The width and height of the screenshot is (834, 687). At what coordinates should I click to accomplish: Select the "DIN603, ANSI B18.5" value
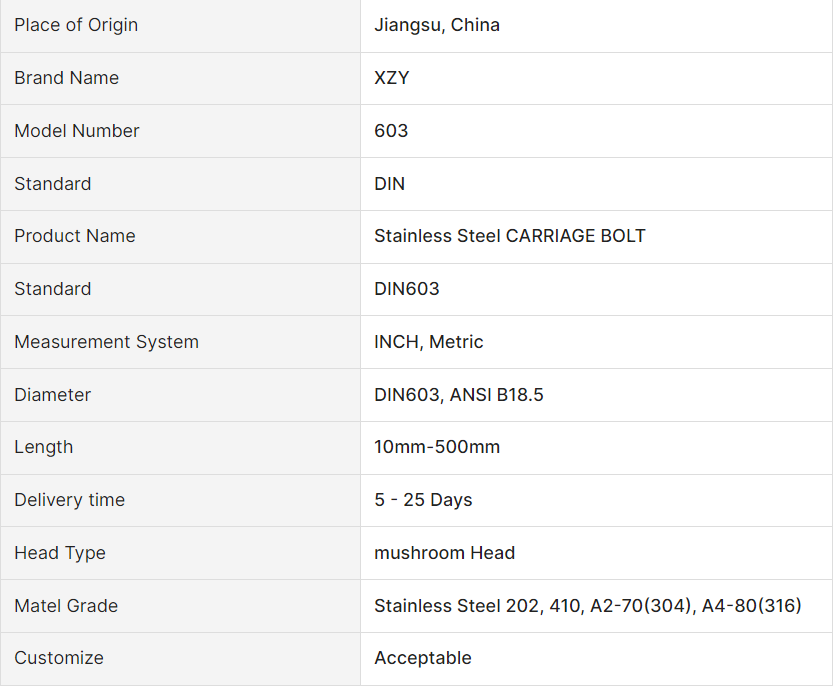(x=459, y=395)
